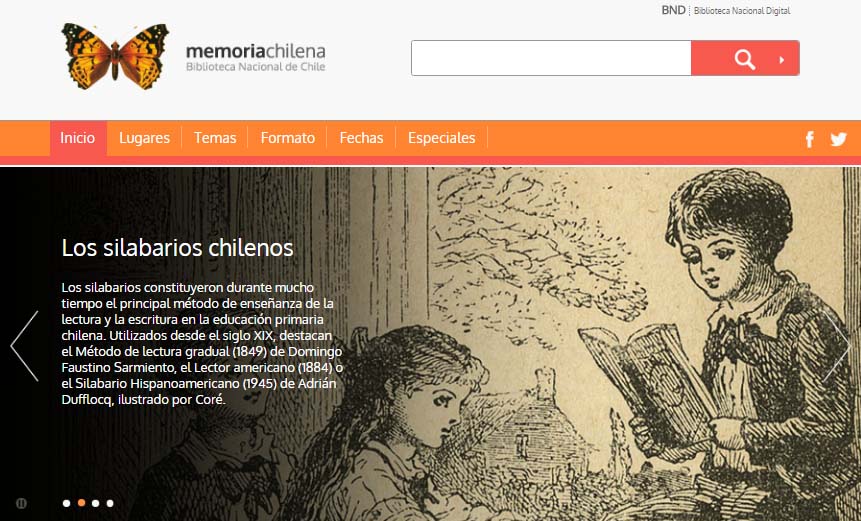Open the Twitter bird icon
Screen dimensions: 861x521
tap(838, 139)
